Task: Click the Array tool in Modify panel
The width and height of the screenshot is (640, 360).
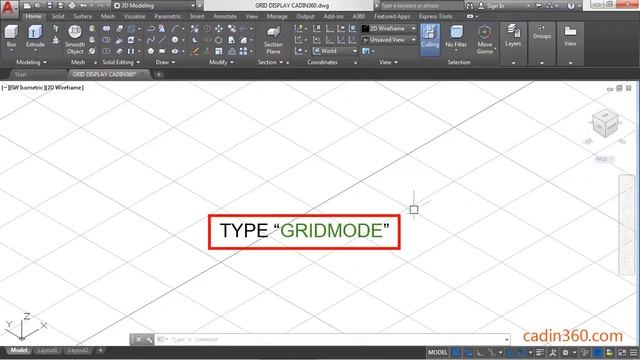Action: 243,51
